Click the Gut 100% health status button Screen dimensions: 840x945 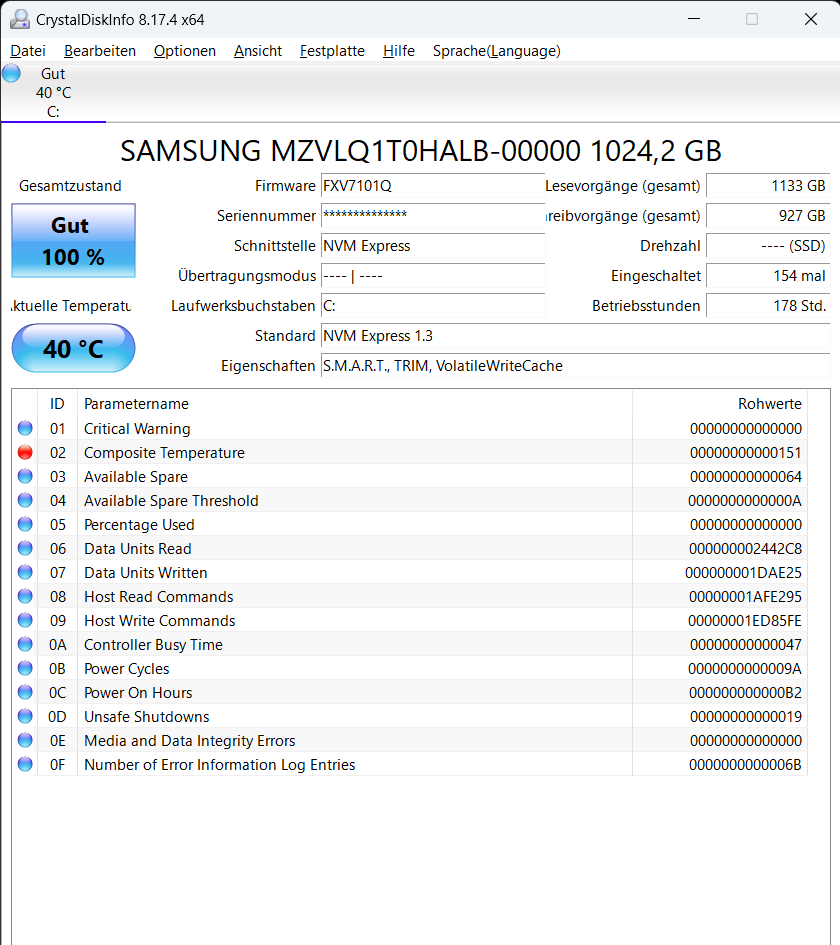(72, 240)
